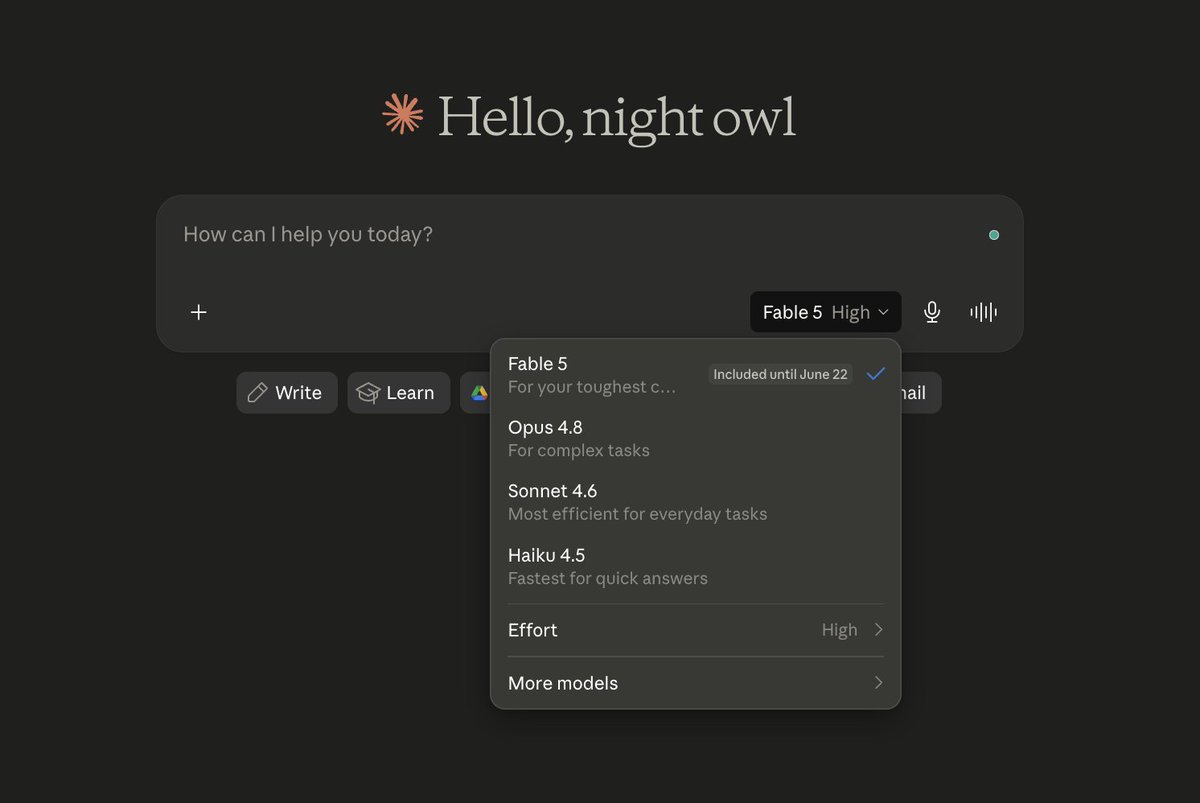
Task: Open More models entry
Action: pyautogui.click(x=696, y=683)
